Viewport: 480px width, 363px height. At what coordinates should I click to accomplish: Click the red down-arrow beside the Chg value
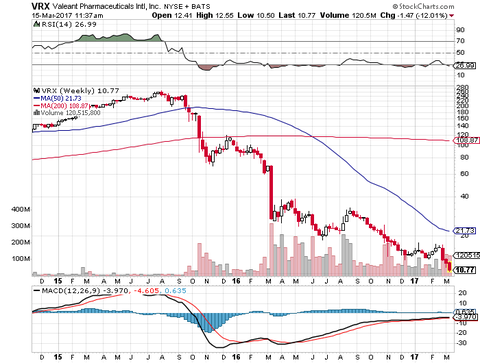coord(452,16)
